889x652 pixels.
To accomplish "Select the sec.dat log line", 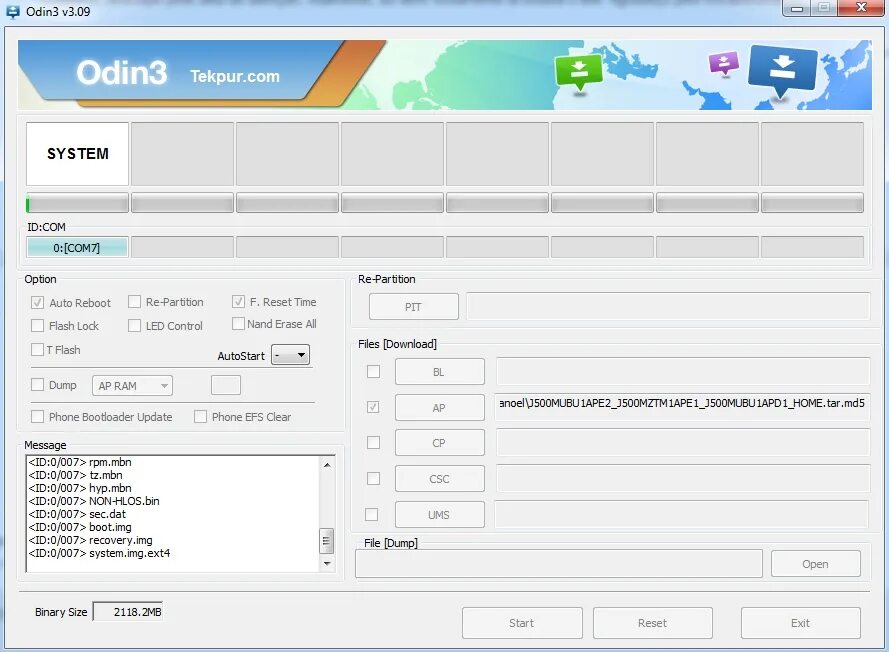I will coord(77,514).
